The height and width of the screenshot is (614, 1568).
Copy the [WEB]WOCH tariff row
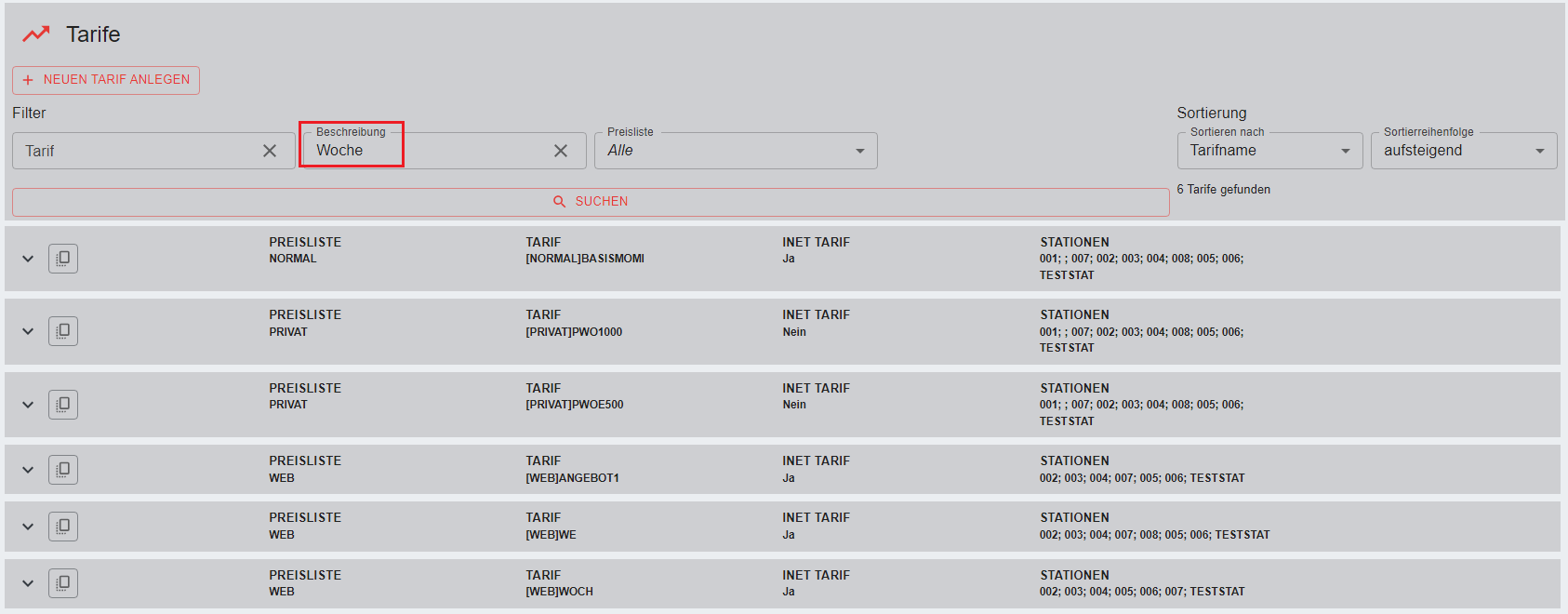coord(63,583)
